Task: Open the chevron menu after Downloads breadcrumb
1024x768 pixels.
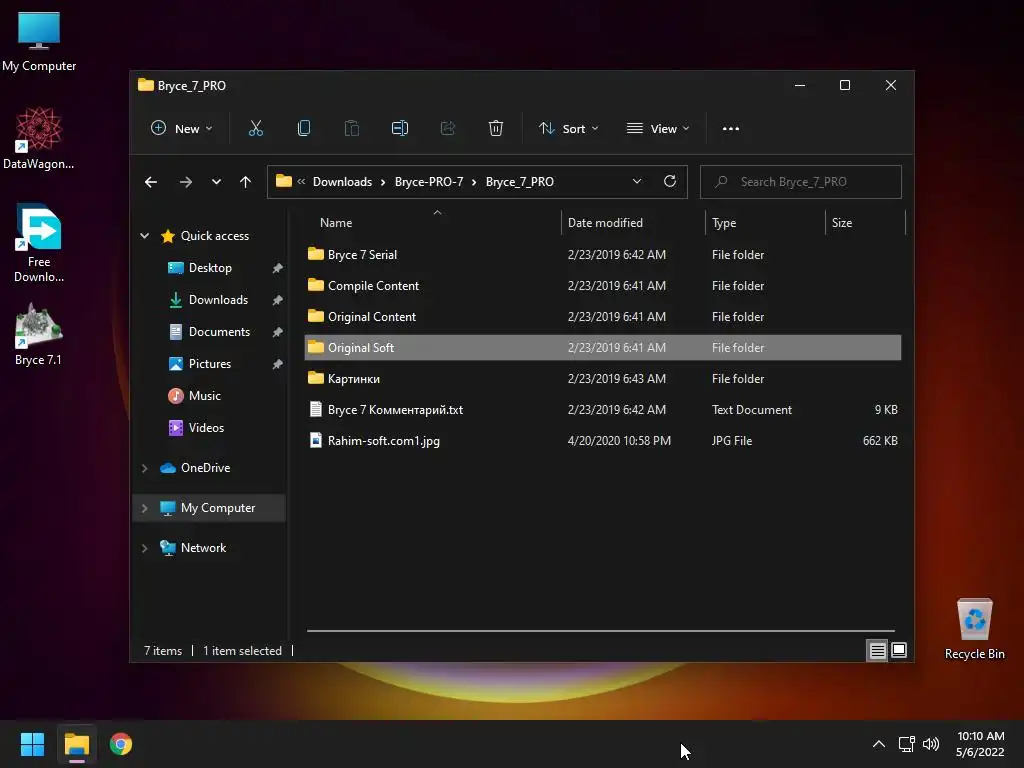Action: click(383, 182)
